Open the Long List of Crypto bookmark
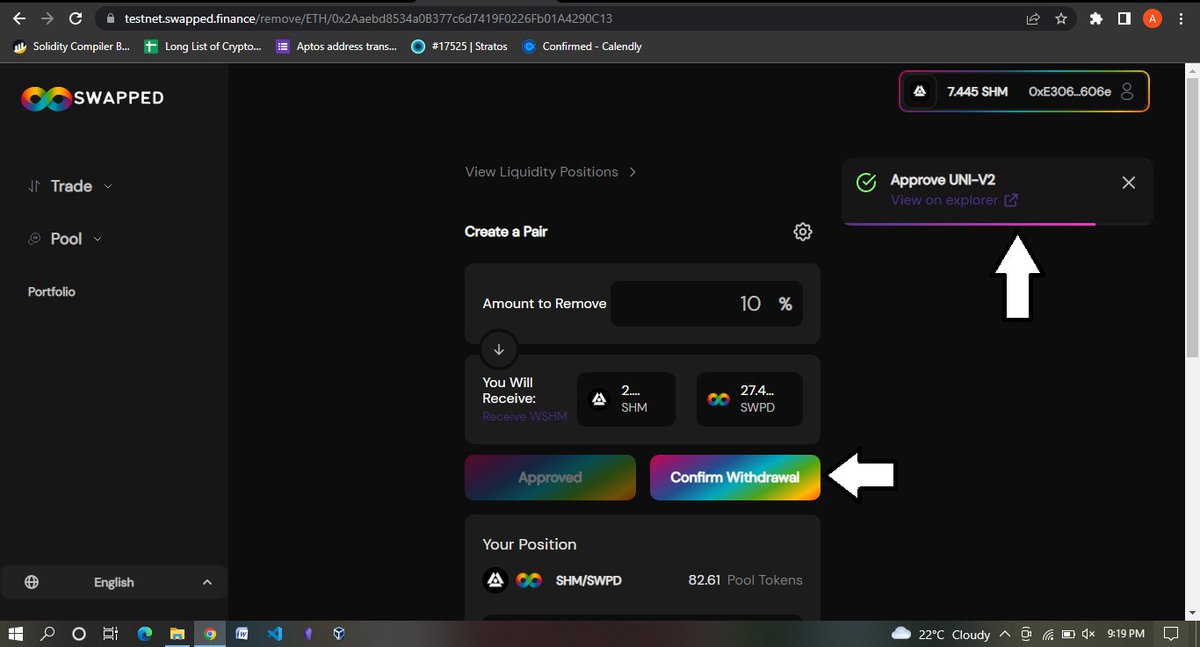This screenshot has width=1200, height=647. tap(203, 46)
